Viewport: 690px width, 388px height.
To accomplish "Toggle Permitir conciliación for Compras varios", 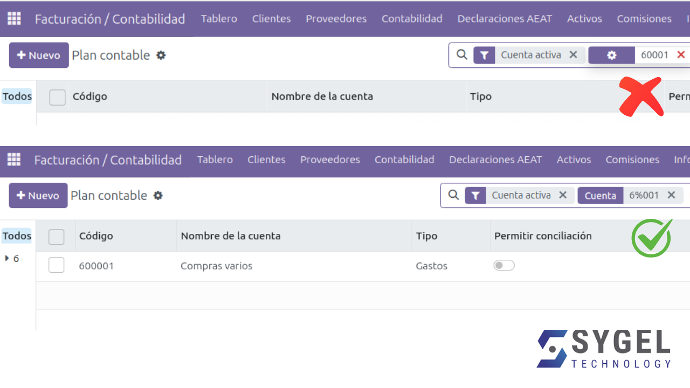I will tap(504, 265).
